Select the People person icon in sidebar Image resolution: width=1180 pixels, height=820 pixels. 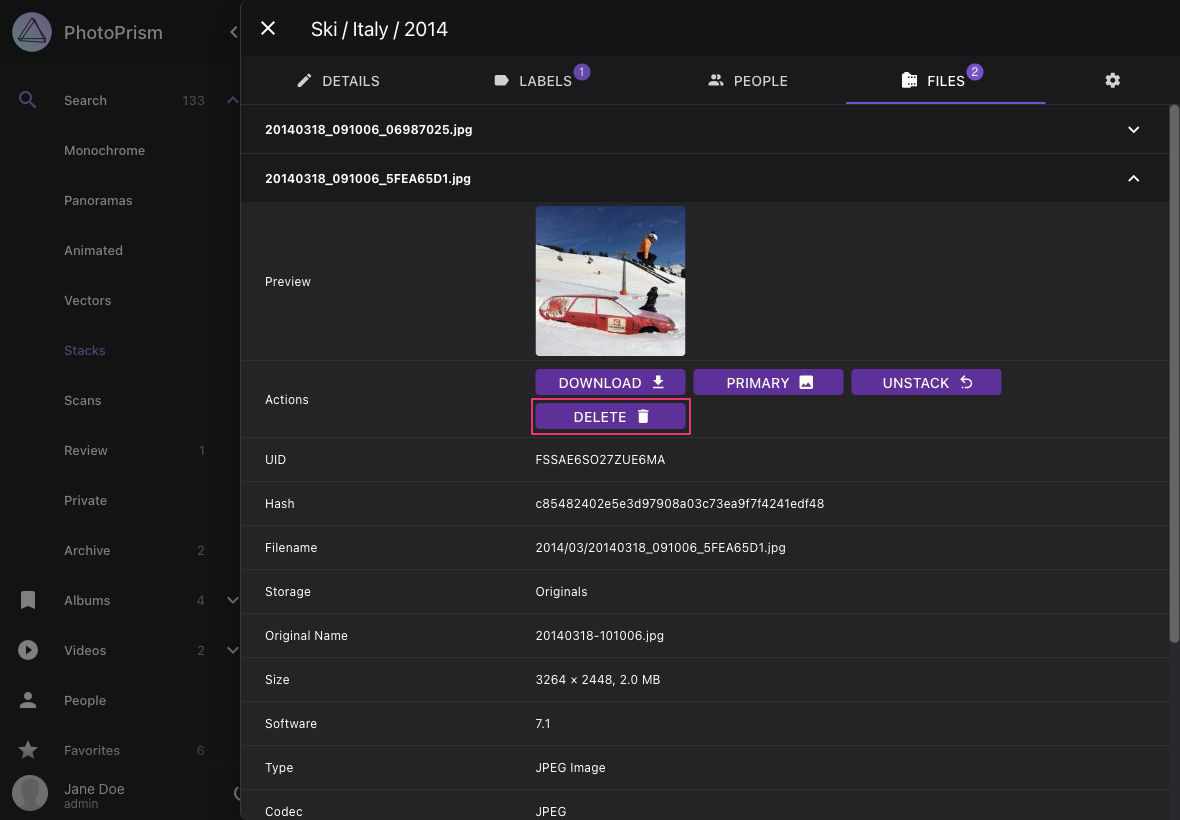tap(27, 700)
